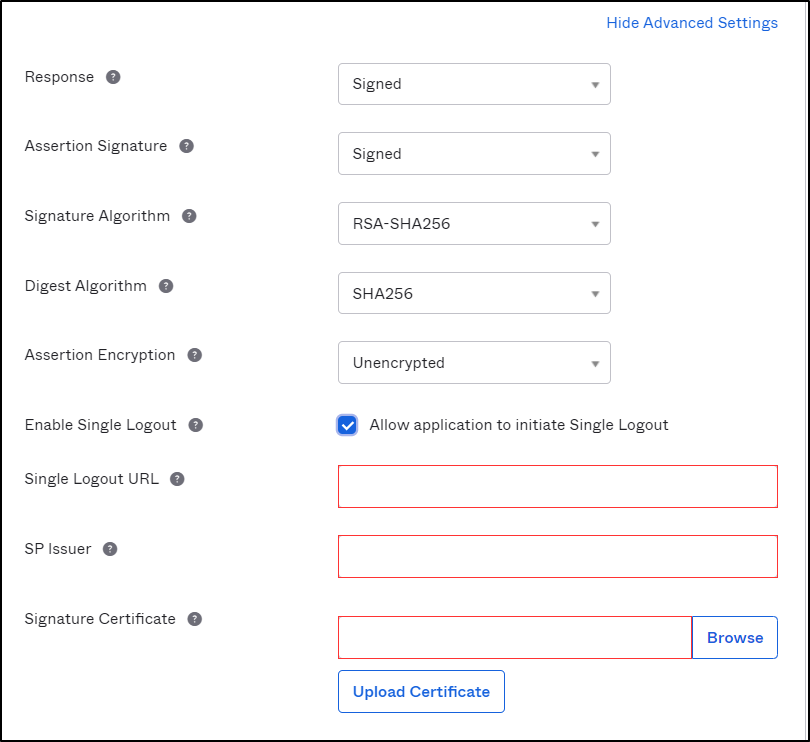Click Enable Single Logout help icon

coord(196,425)
